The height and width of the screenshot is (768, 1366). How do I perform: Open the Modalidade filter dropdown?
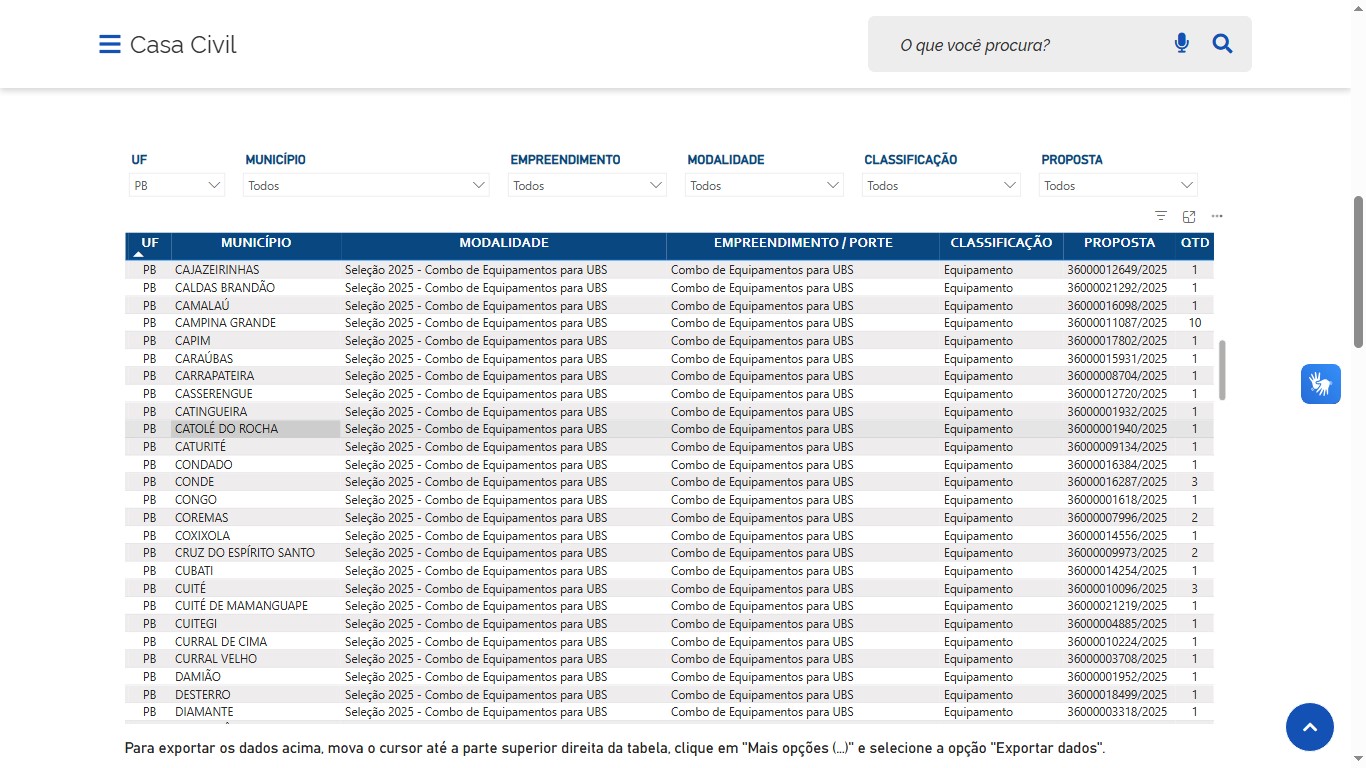coord(764,185)
